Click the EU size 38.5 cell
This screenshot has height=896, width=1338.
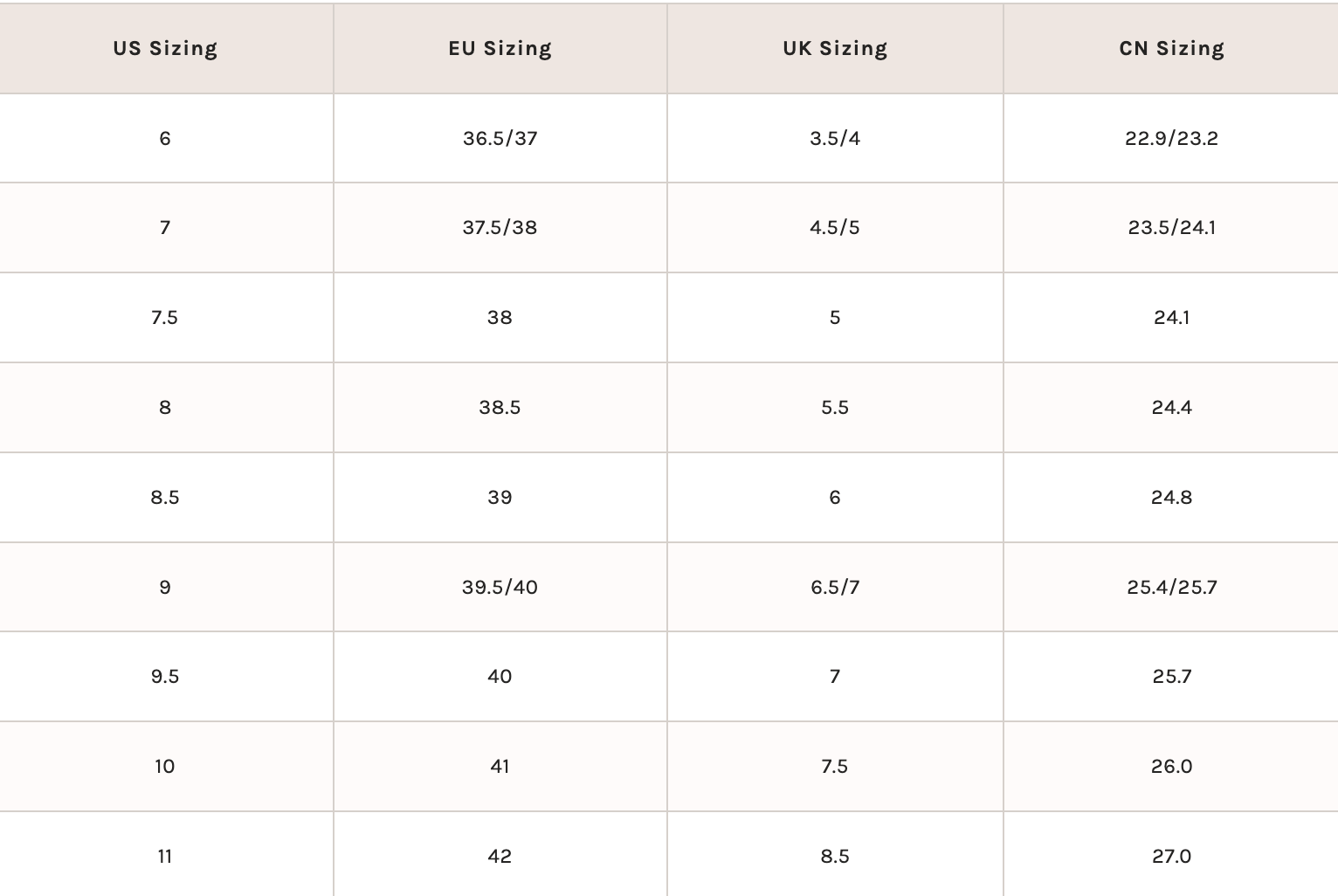tap(500, 407)
